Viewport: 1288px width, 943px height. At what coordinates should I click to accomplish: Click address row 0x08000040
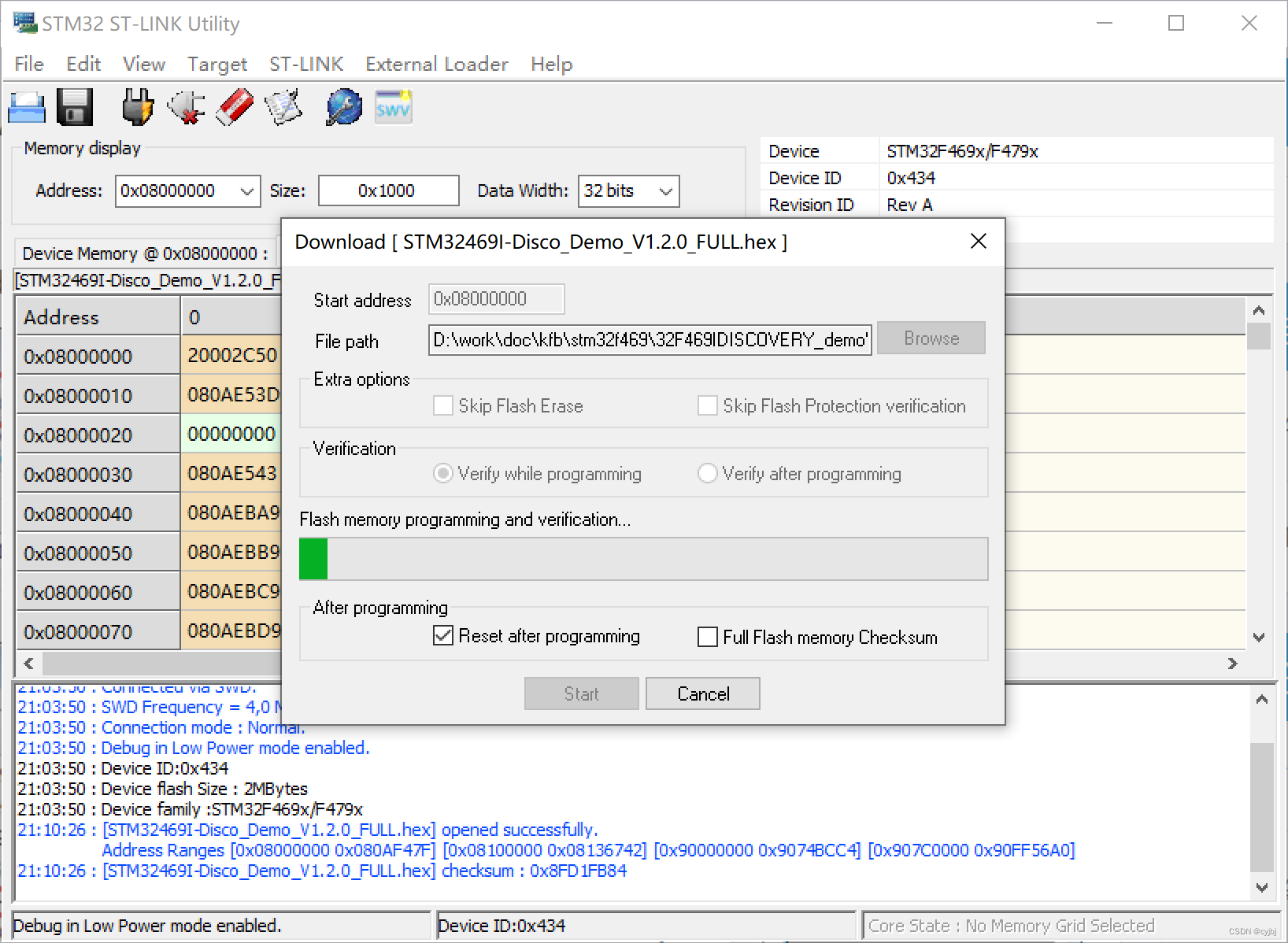[x=98, y=513]
